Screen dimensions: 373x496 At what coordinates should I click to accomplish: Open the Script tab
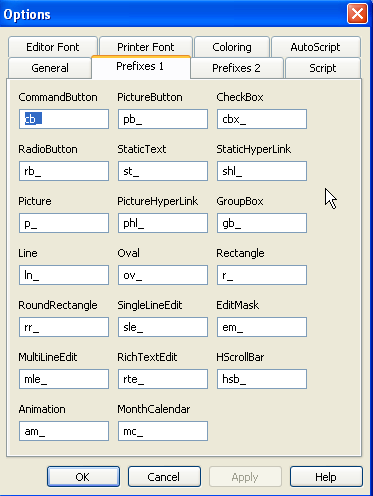tap(323, 68)
